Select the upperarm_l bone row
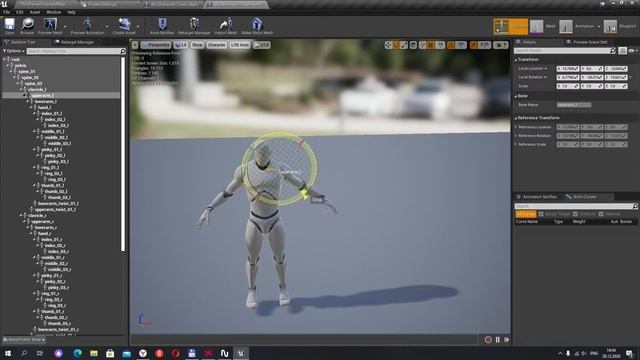 point(61,95)
